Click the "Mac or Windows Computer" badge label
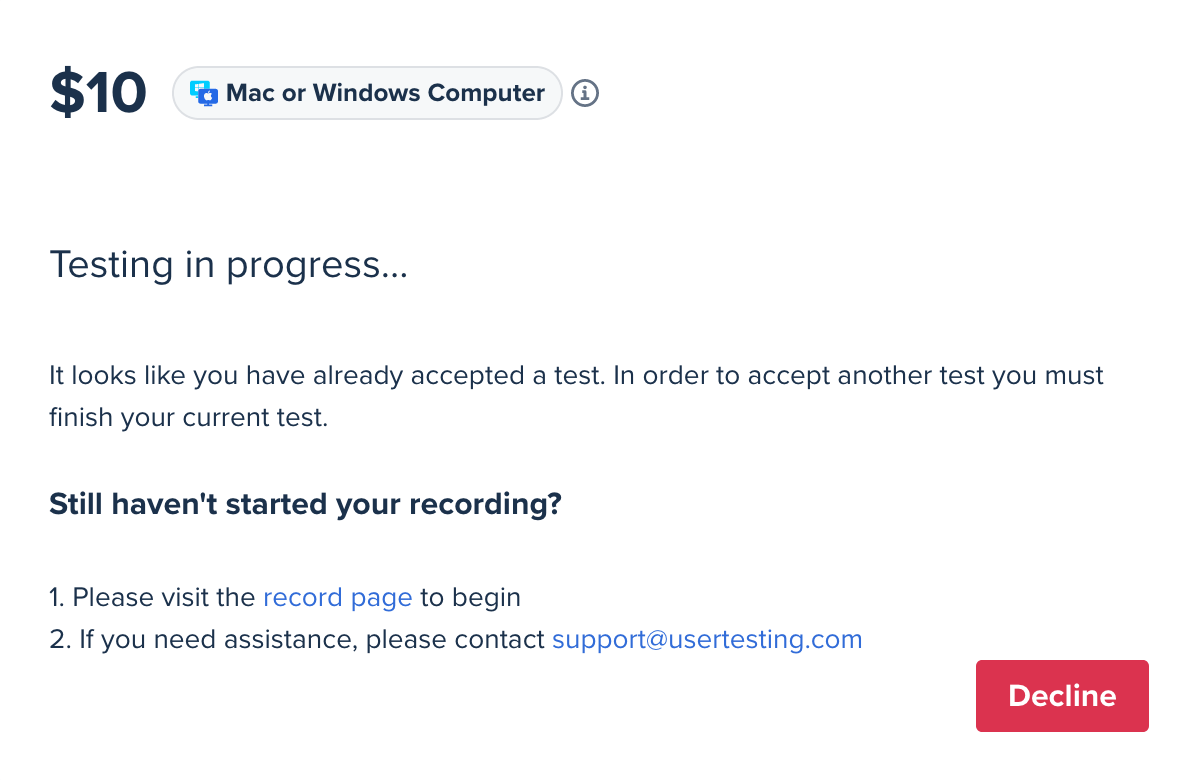1194x780 pixels. pos(385,93)
